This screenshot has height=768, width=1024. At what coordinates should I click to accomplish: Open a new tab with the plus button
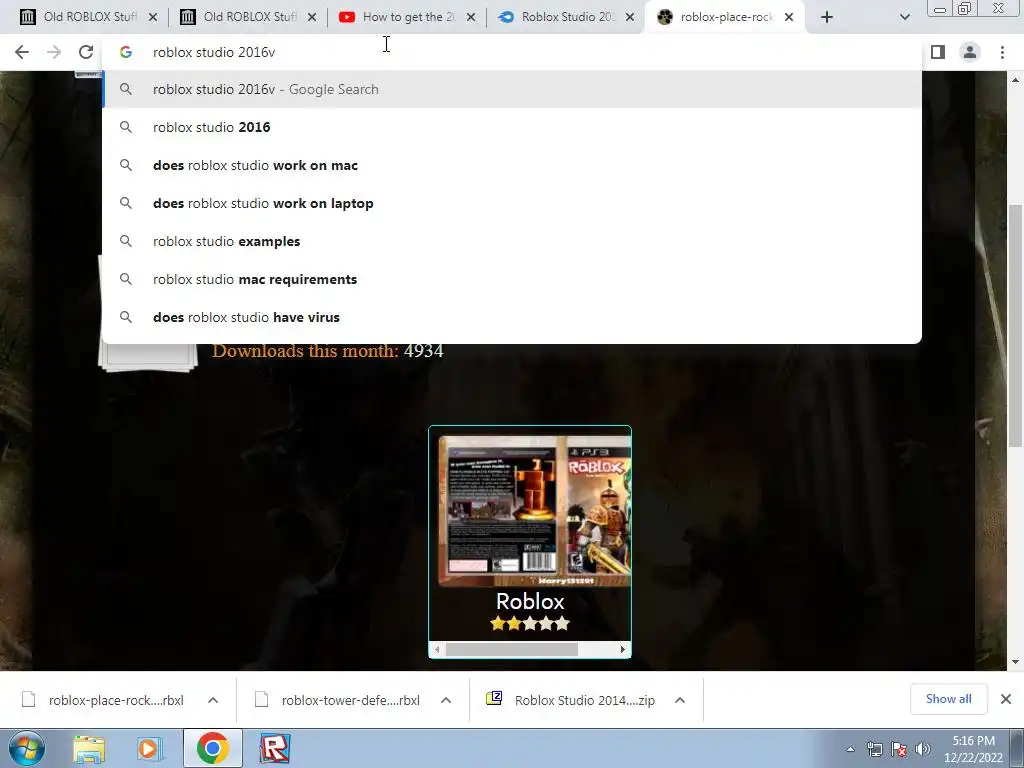pos(827,18)
